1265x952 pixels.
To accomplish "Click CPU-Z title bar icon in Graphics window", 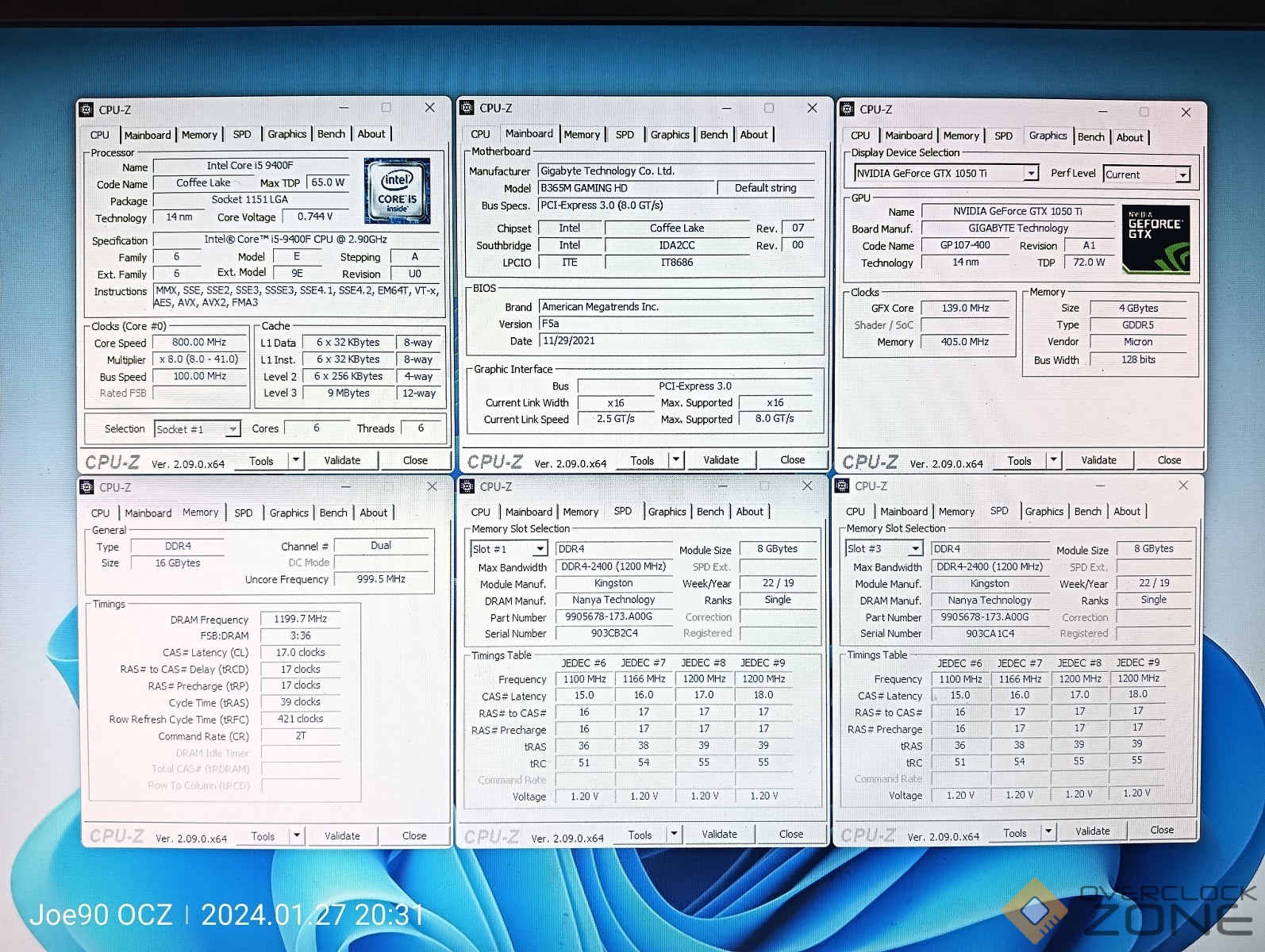I will click(x=848, y=109).
